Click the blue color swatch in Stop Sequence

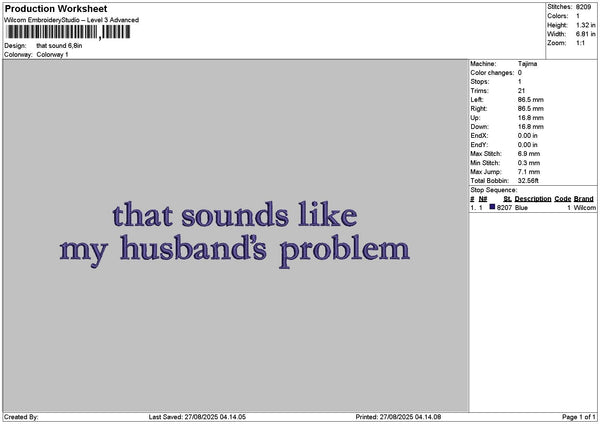(492, 208)
